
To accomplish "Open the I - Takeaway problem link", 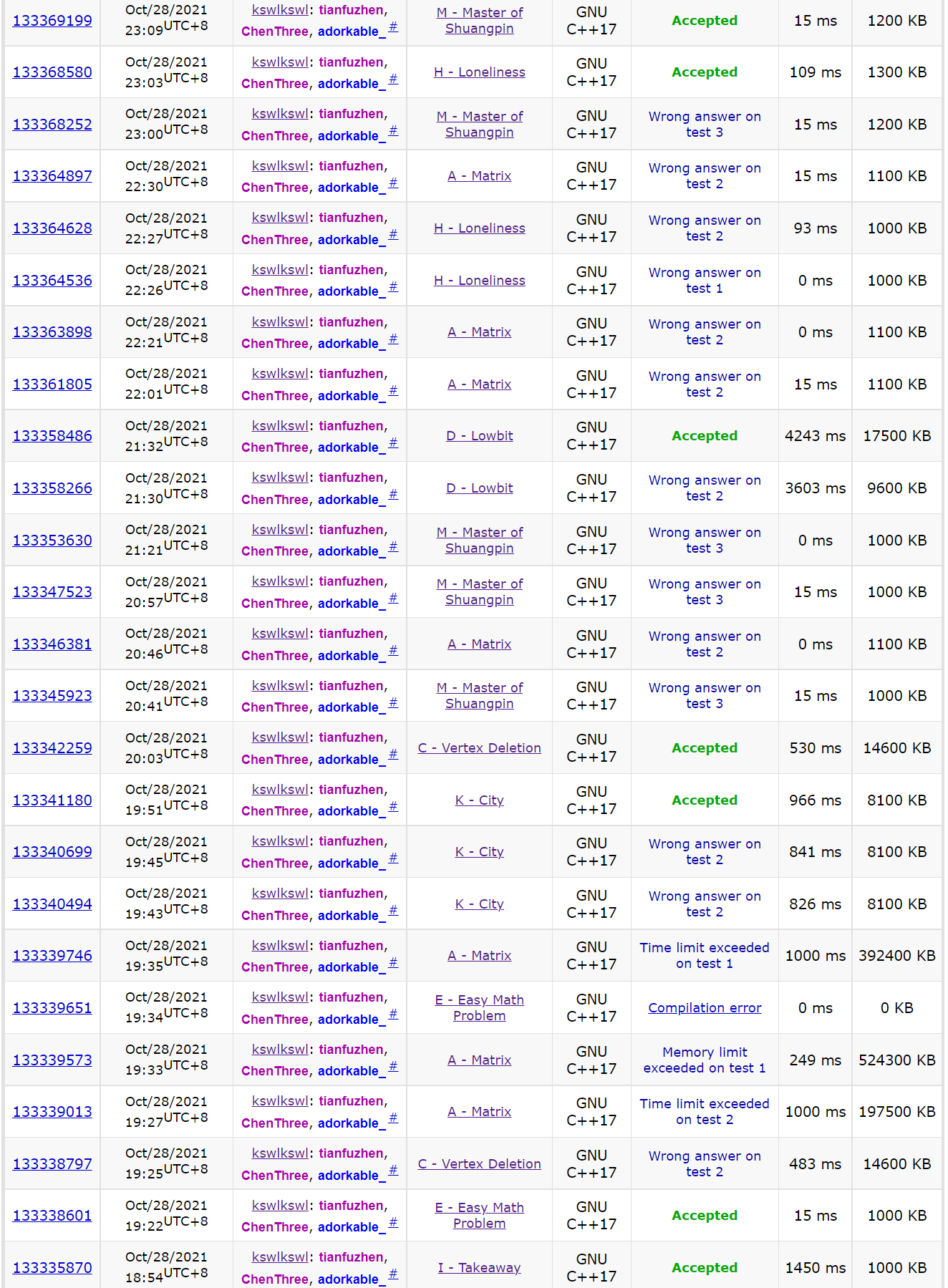I will tap(479, 1268).
